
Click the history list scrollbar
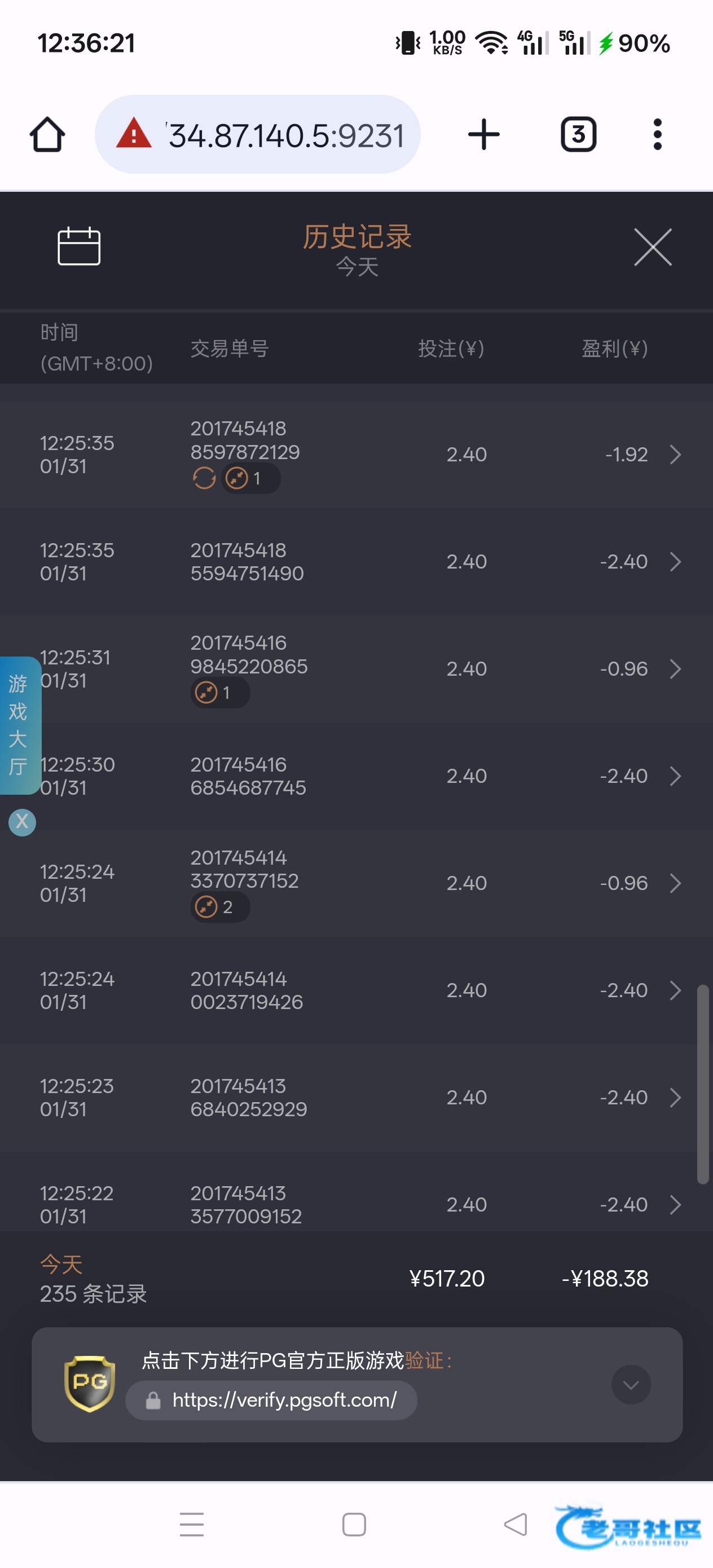(703, 1083)
